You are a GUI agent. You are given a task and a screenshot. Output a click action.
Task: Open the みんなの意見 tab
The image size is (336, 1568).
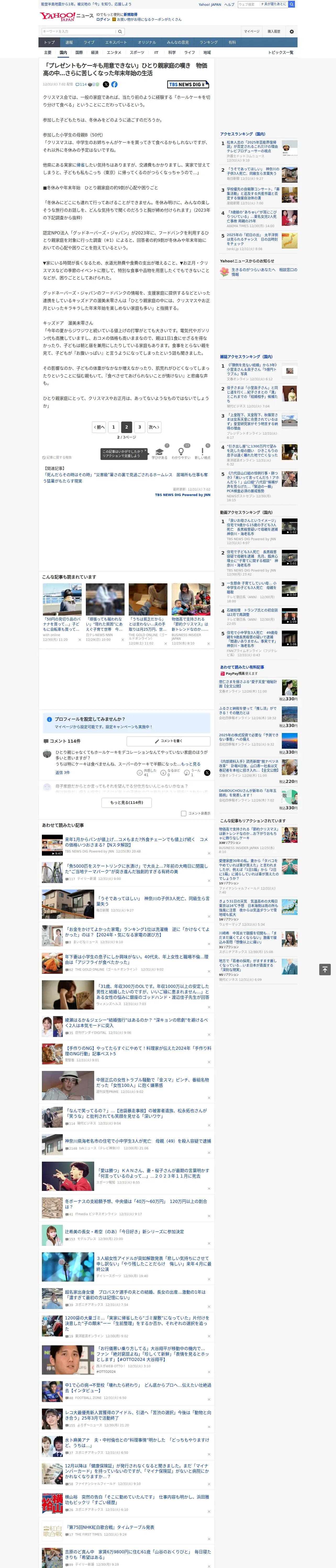coord(178,43)
